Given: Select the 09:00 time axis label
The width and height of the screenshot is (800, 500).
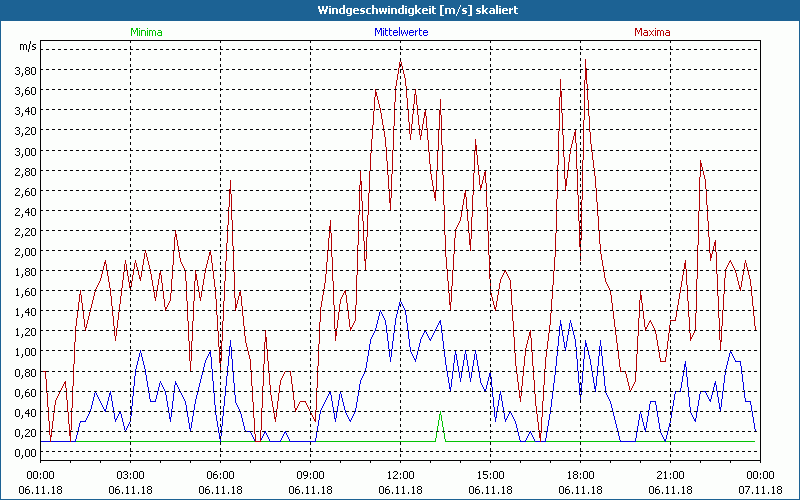Looking at the screenshot, I should [x=310, y=475].
